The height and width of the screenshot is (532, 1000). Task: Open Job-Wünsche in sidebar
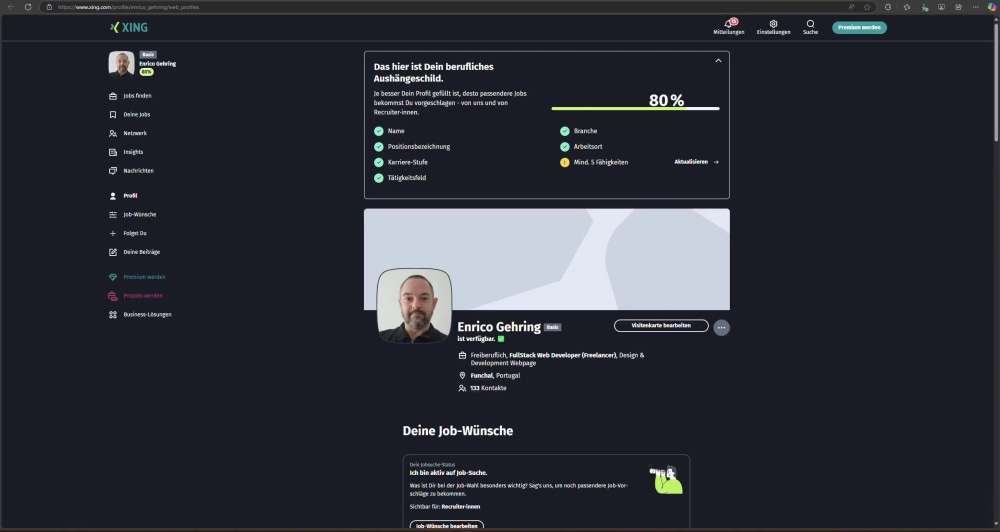click(x=133, y=214)
